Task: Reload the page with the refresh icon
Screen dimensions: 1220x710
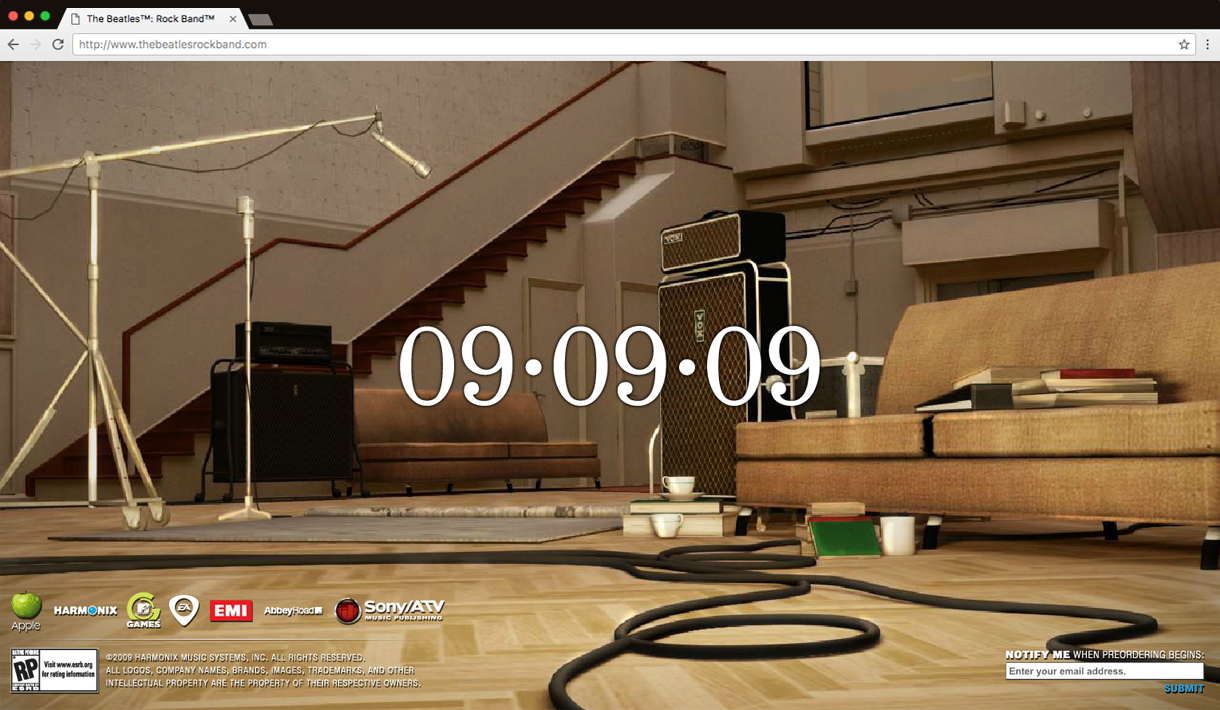Action: coord(58,44)
